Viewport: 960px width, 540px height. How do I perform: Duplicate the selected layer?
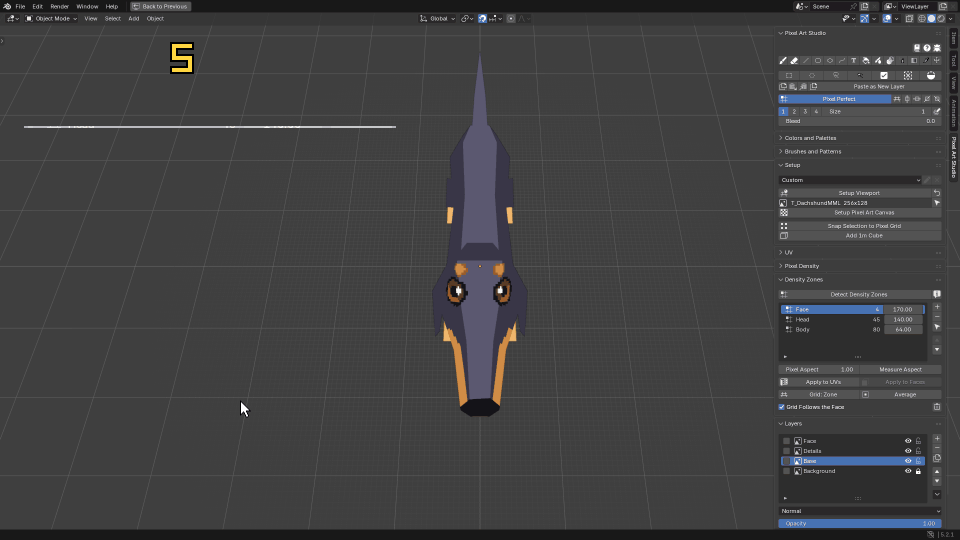(937, 458)
